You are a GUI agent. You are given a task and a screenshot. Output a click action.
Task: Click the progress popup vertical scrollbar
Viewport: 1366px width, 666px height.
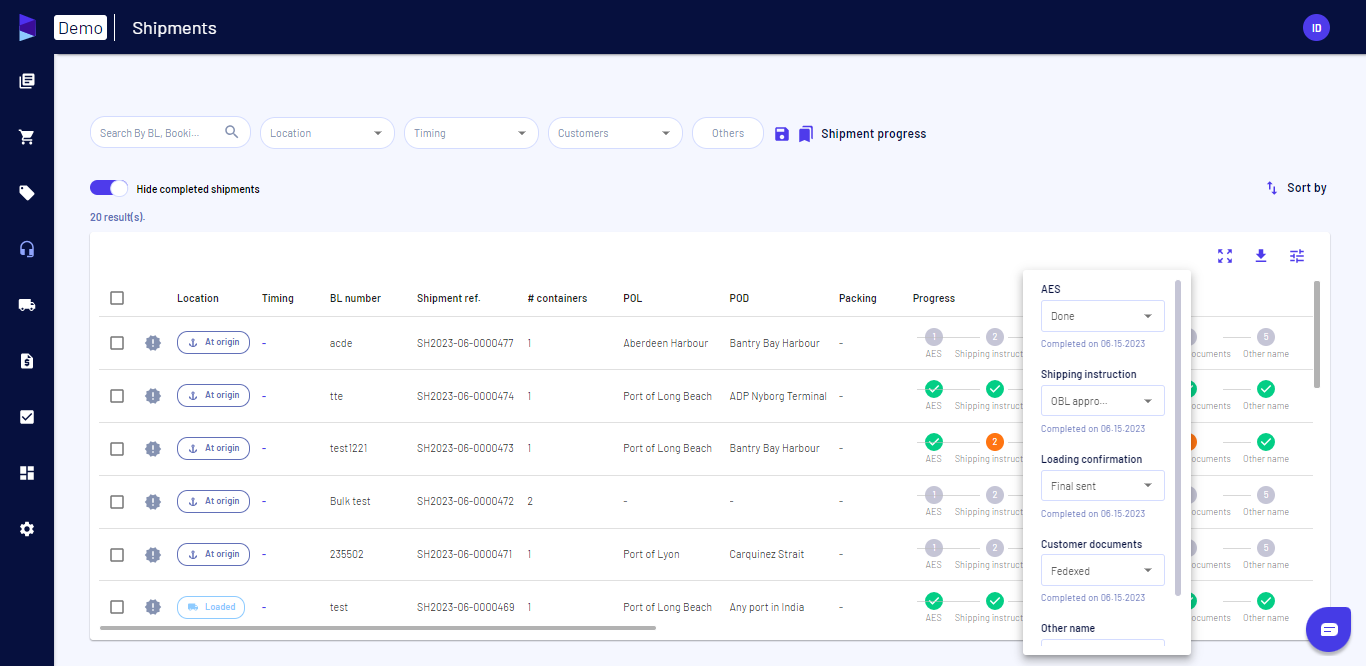1178,438
